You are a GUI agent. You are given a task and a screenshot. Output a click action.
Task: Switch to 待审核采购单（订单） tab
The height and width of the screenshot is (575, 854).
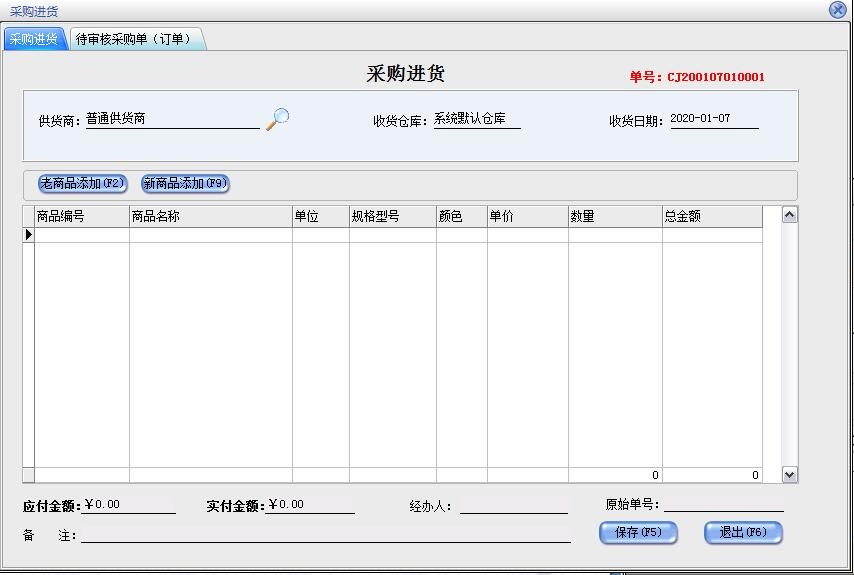[134, 39]
